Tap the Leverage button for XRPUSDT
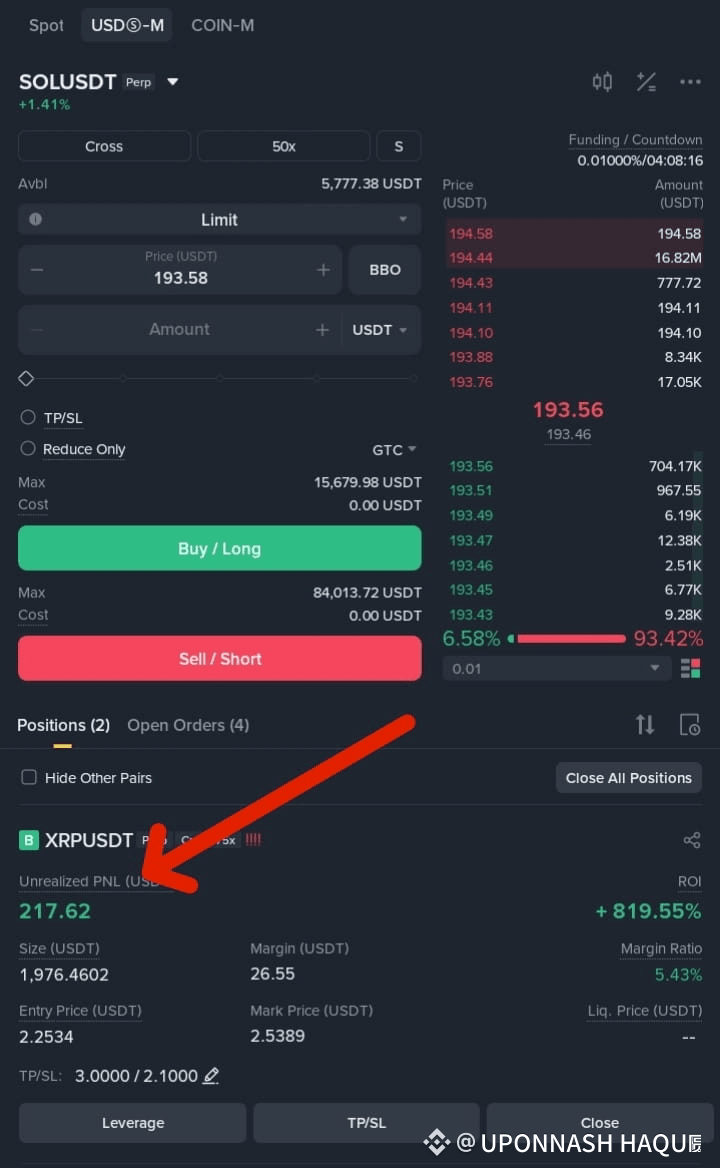 [x=133, y=1123]
